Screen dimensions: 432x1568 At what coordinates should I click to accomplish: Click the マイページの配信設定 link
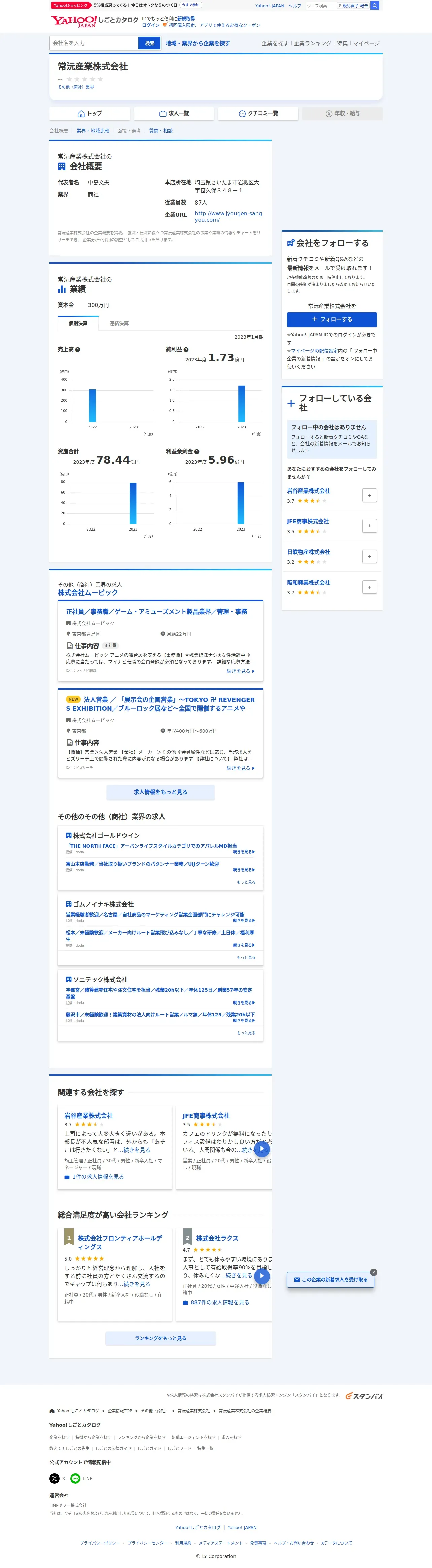tap(314, 351)
